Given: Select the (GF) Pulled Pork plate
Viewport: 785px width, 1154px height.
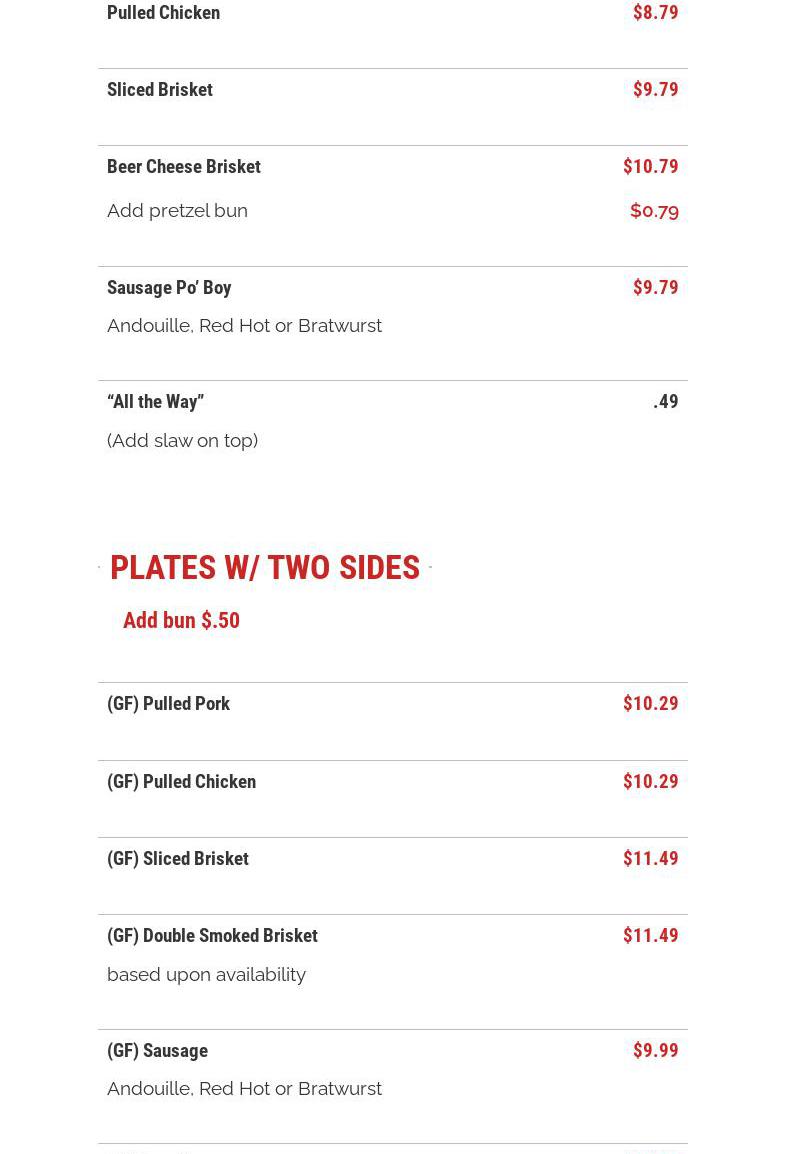Looking at the screenshot, I should pos(168,704).
